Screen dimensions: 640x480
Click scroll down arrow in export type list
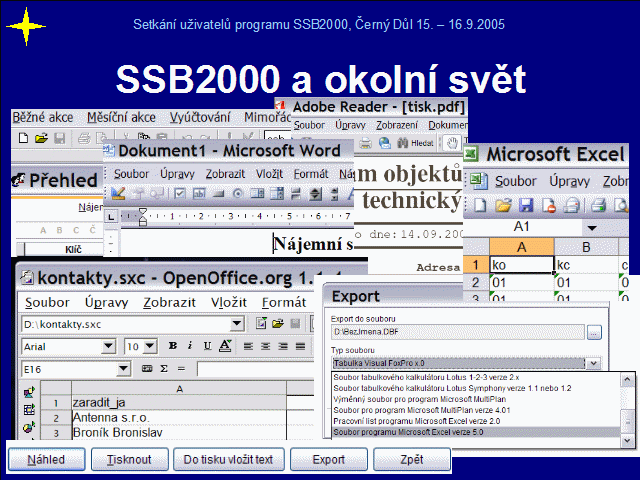pos(627,440)
